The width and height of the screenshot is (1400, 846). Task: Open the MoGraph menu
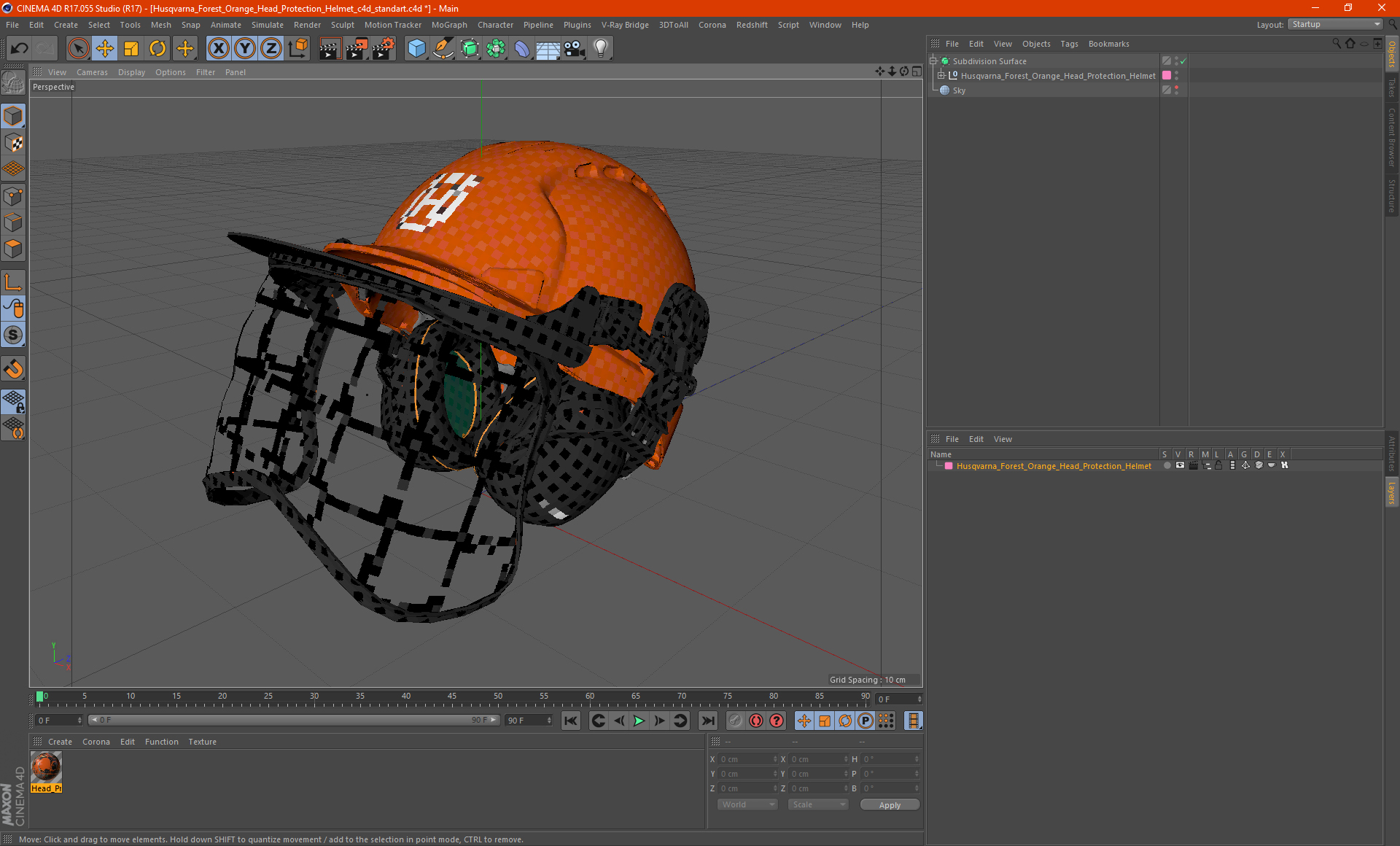click(449, 25)
